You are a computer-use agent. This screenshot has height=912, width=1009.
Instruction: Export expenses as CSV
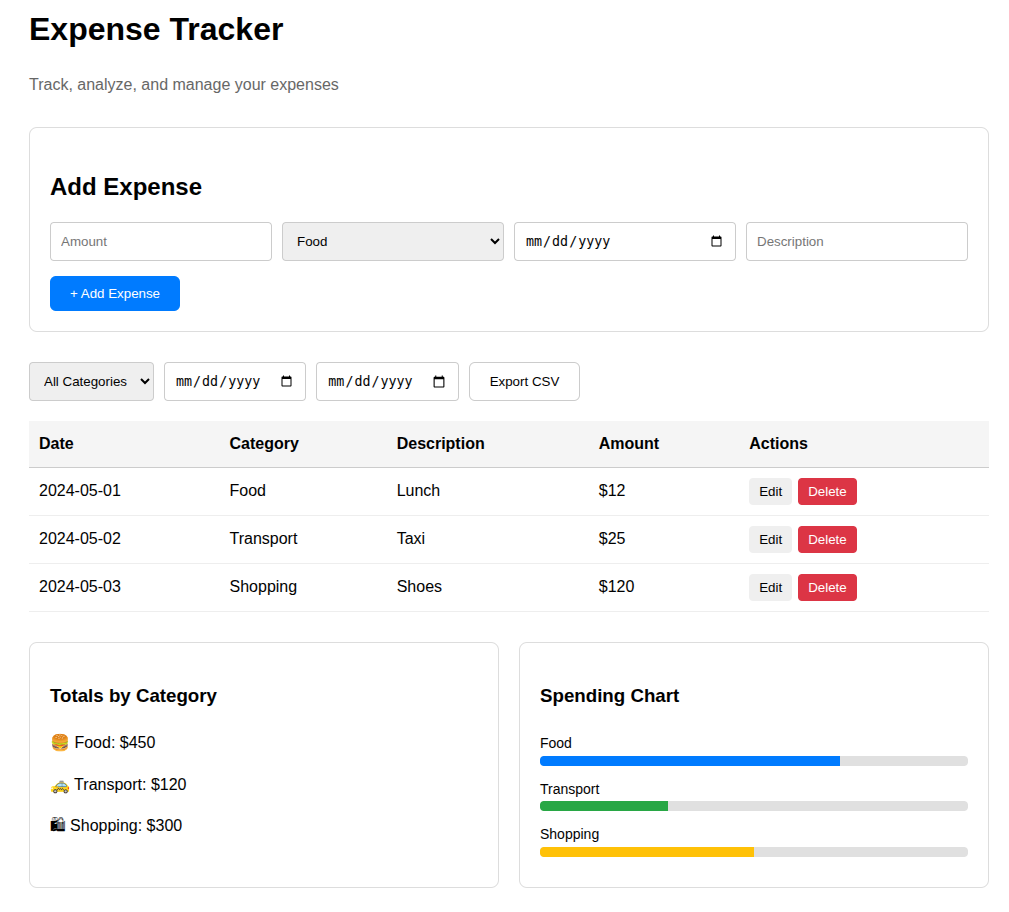click(x=523, y=381)
